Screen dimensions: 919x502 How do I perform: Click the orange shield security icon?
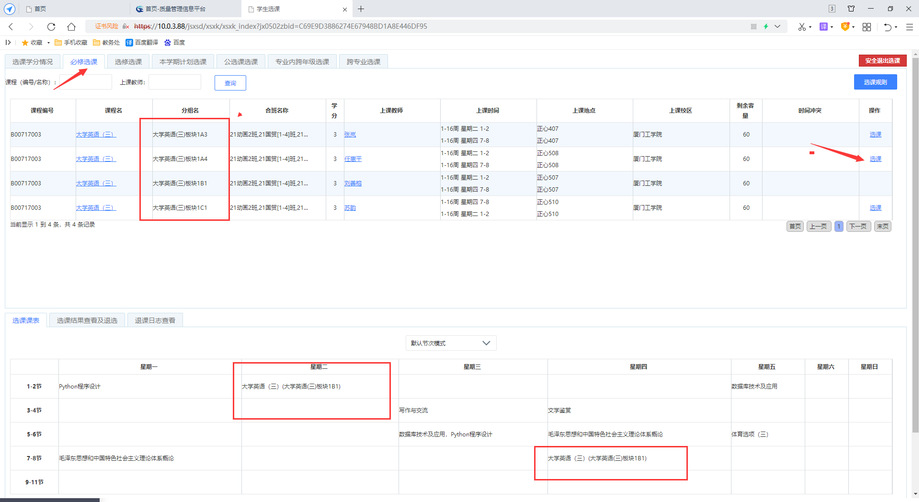pos(845,27)
